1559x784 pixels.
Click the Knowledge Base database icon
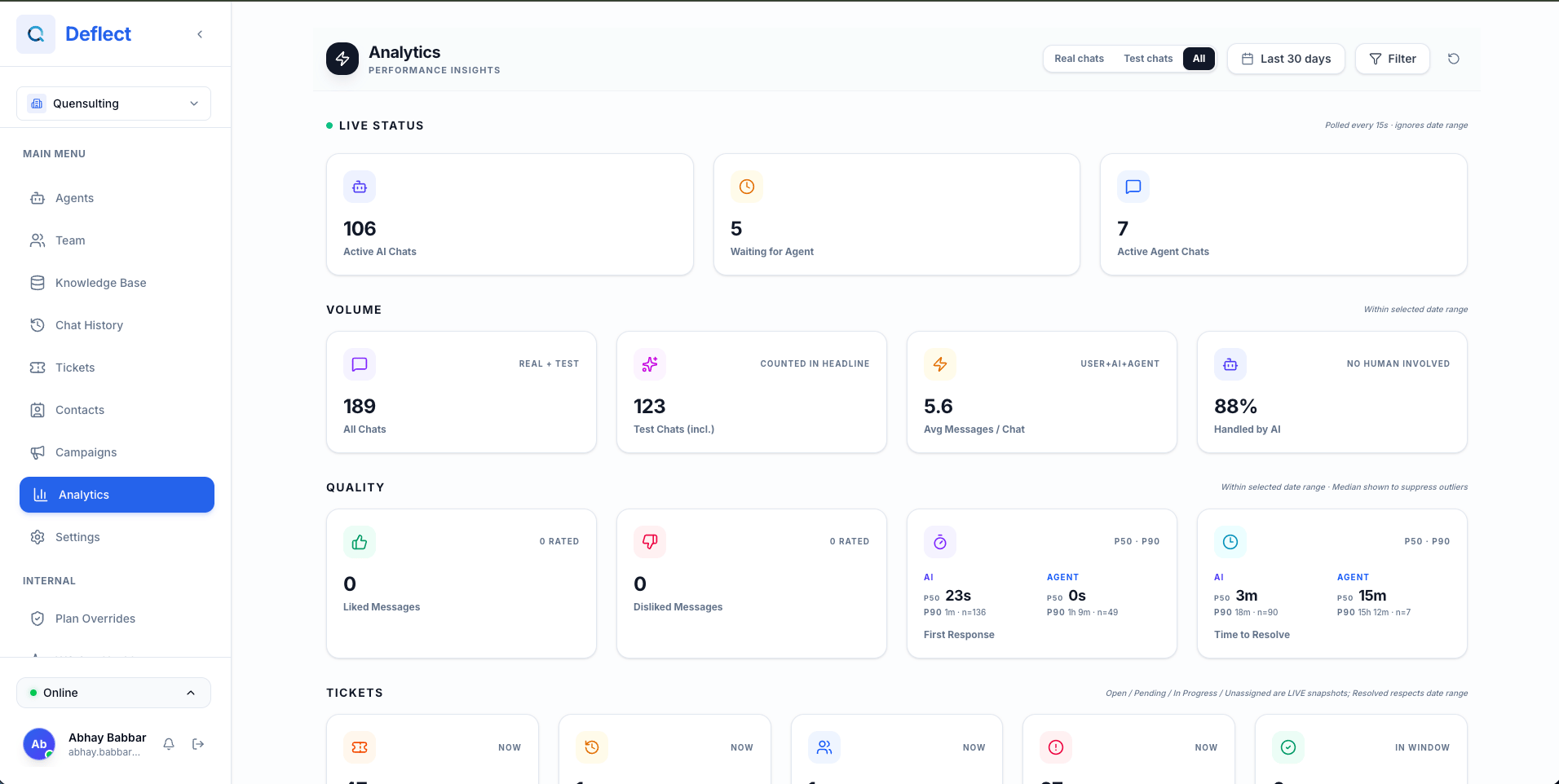pos(38,283)
